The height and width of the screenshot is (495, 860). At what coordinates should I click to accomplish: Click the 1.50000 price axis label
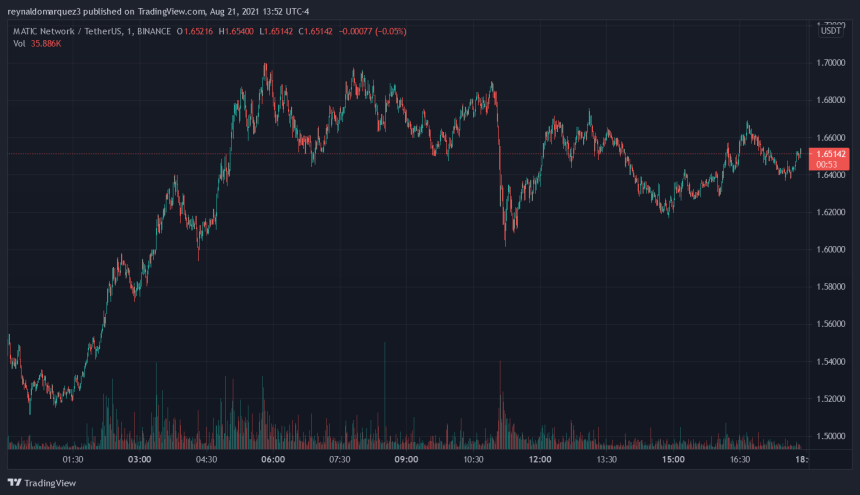pos(830,436)
